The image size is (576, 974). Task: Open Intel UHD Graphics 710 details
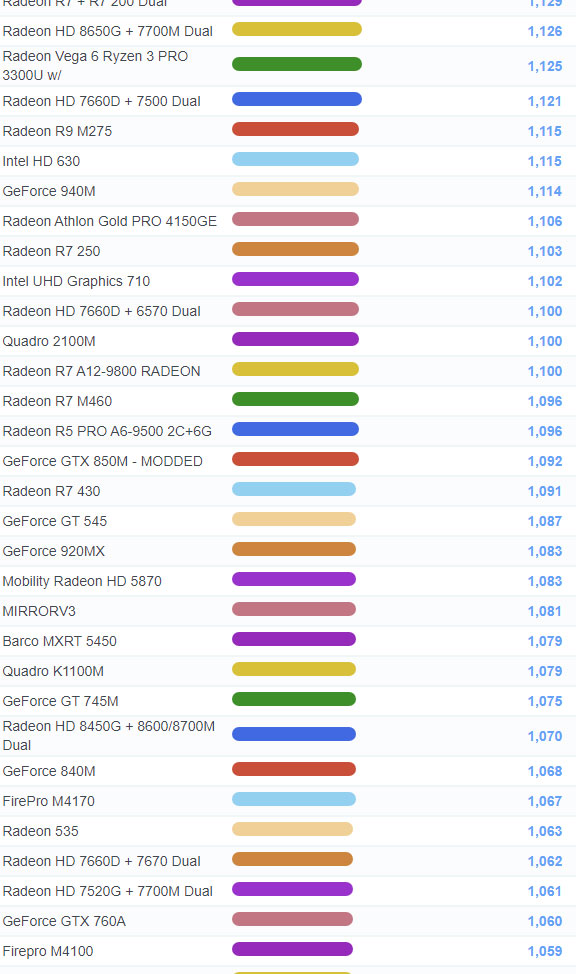pyautogui.click(x=76, y=281)
